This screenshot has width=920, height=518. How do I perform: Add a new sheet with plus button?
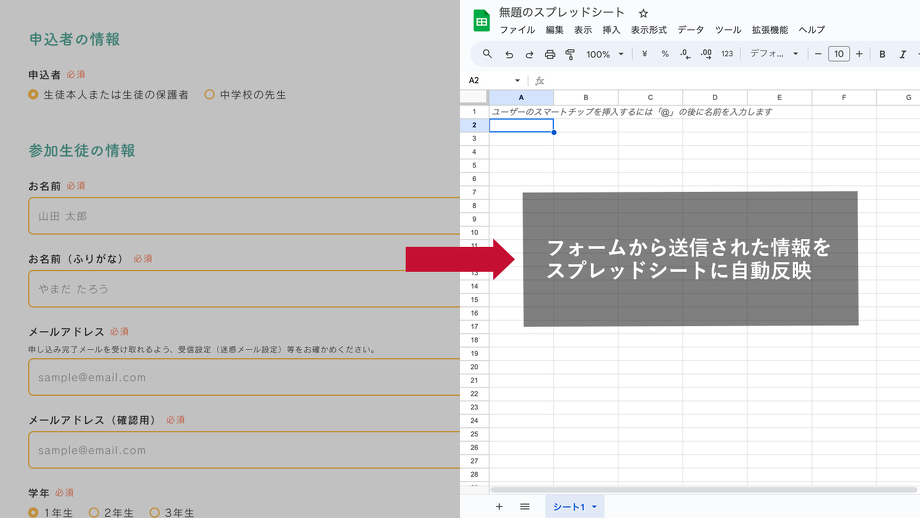pos(499,507)
